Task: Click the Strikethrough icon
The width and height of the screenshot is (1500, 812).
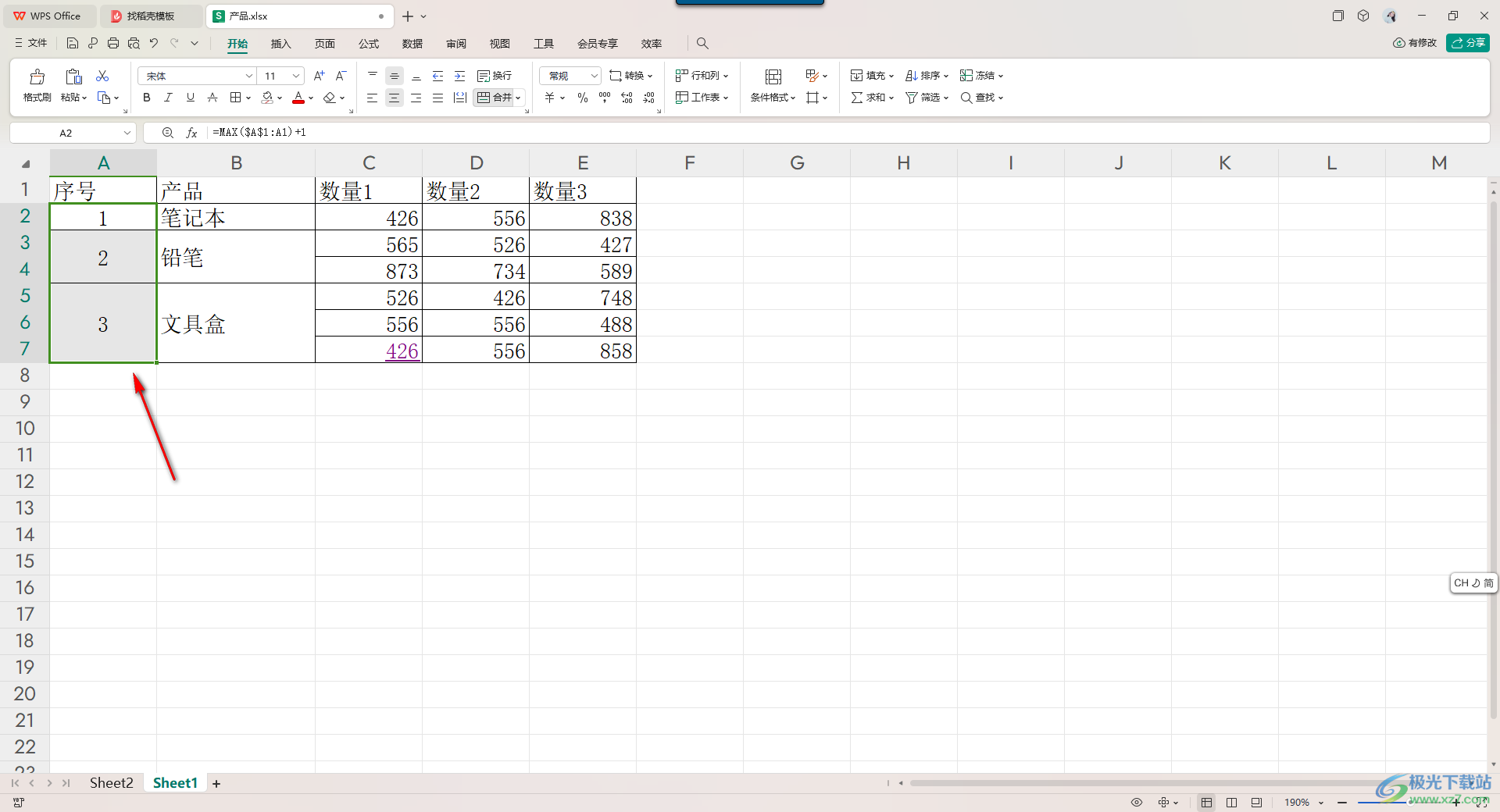Action: pyautogui.click(x=212, y=98)
